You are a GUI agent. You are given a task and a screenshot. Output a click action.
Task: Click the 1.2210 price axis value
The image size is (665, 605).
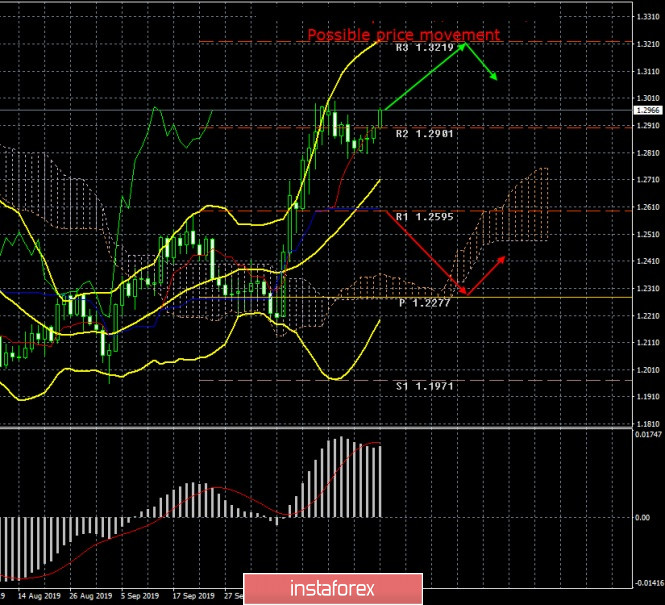[648, 316]
